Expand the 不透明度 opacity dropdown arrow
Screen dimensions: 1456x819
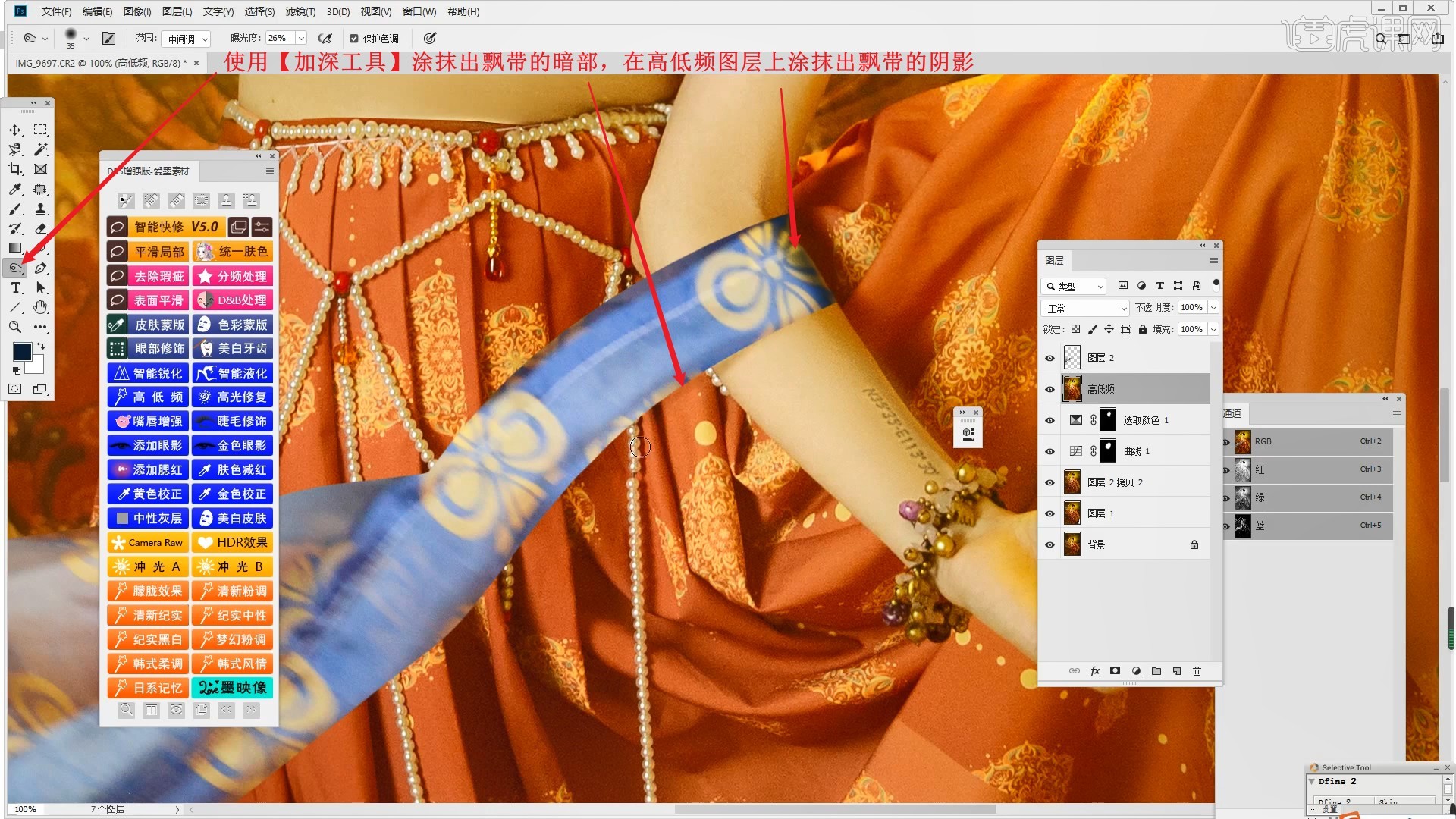1213,308
